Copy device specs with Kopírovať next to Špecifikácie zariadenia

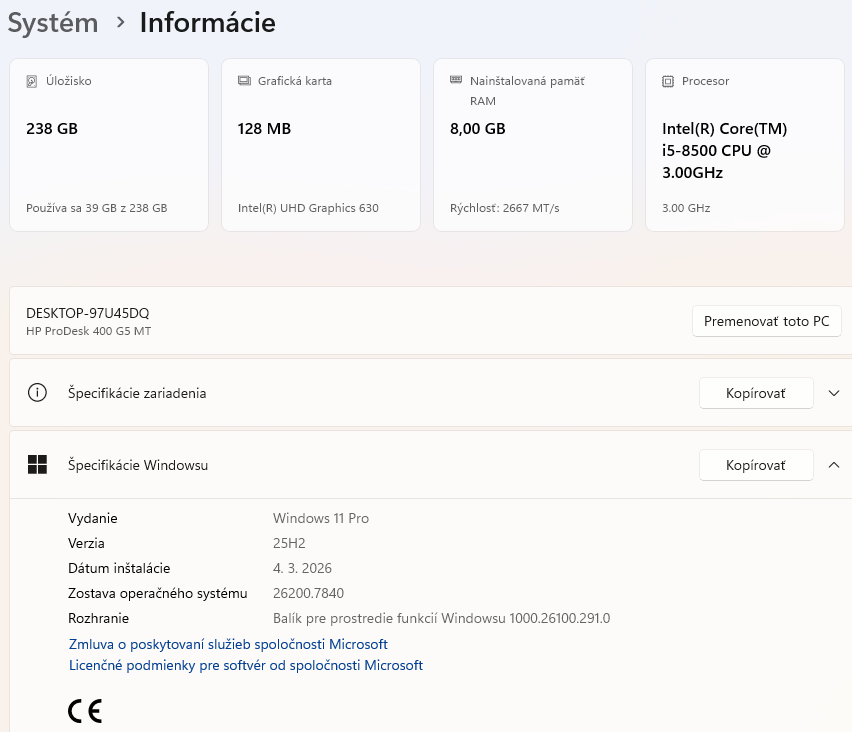tap(756, 393)
